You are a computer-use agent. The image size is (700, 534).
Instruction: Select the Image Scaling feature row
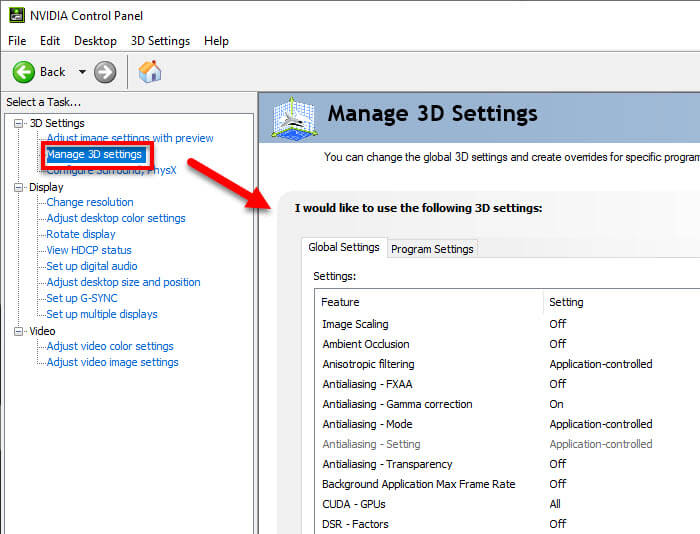(507, 324)
